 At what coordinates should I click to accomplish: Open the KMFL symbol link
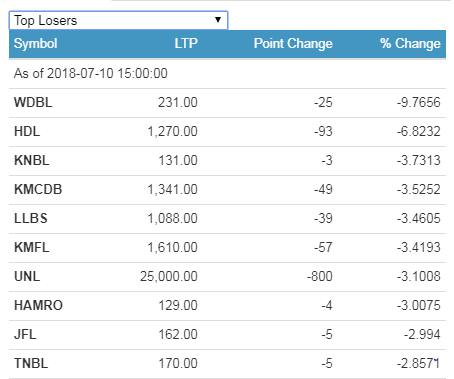pyautogui.click(x=32, y=247)
